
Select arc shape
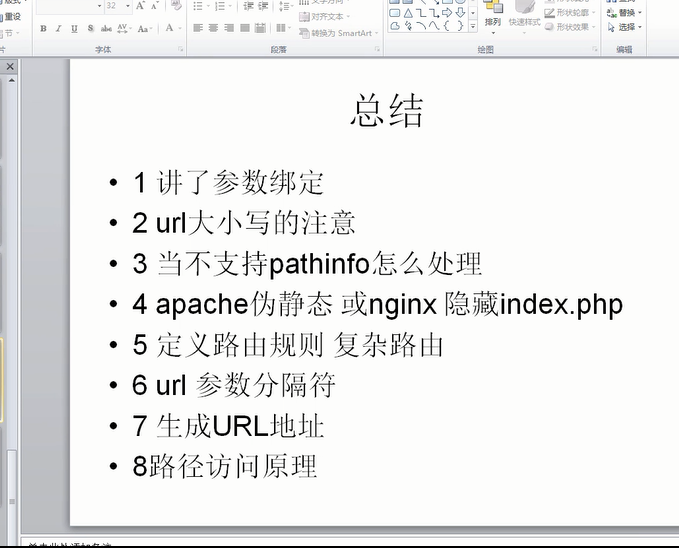421,26
